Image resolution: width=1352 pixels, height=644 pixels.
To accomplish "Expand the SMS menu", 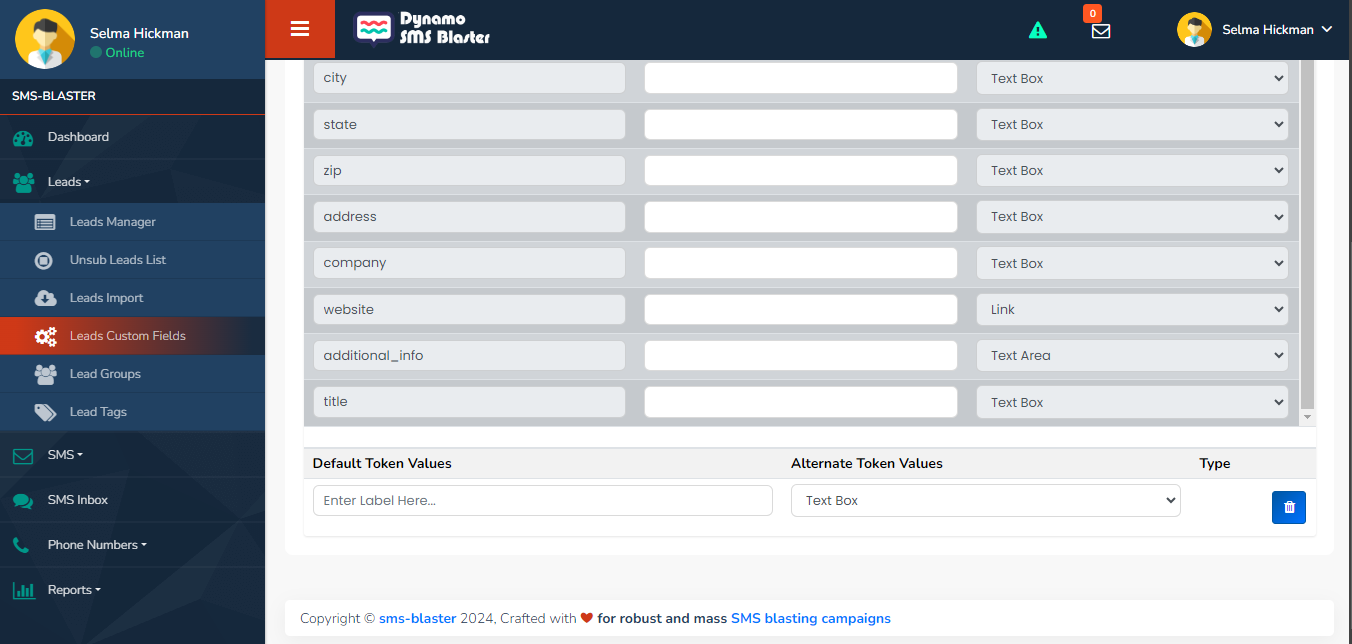I will [132, 455].
